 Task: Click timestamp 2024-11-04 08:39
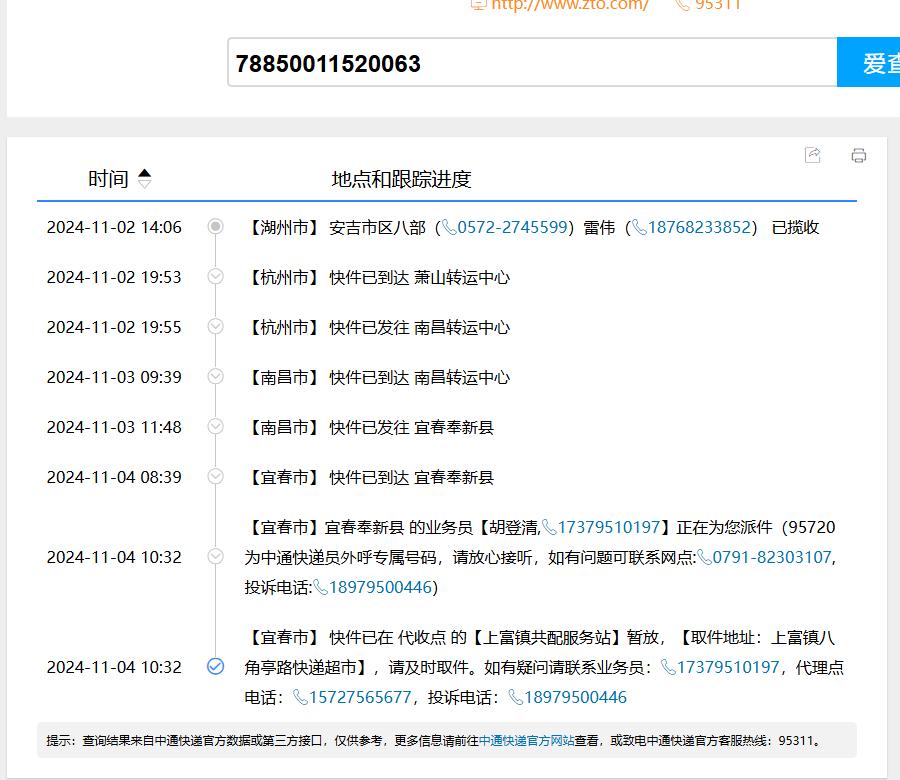(x=114, y=477)
